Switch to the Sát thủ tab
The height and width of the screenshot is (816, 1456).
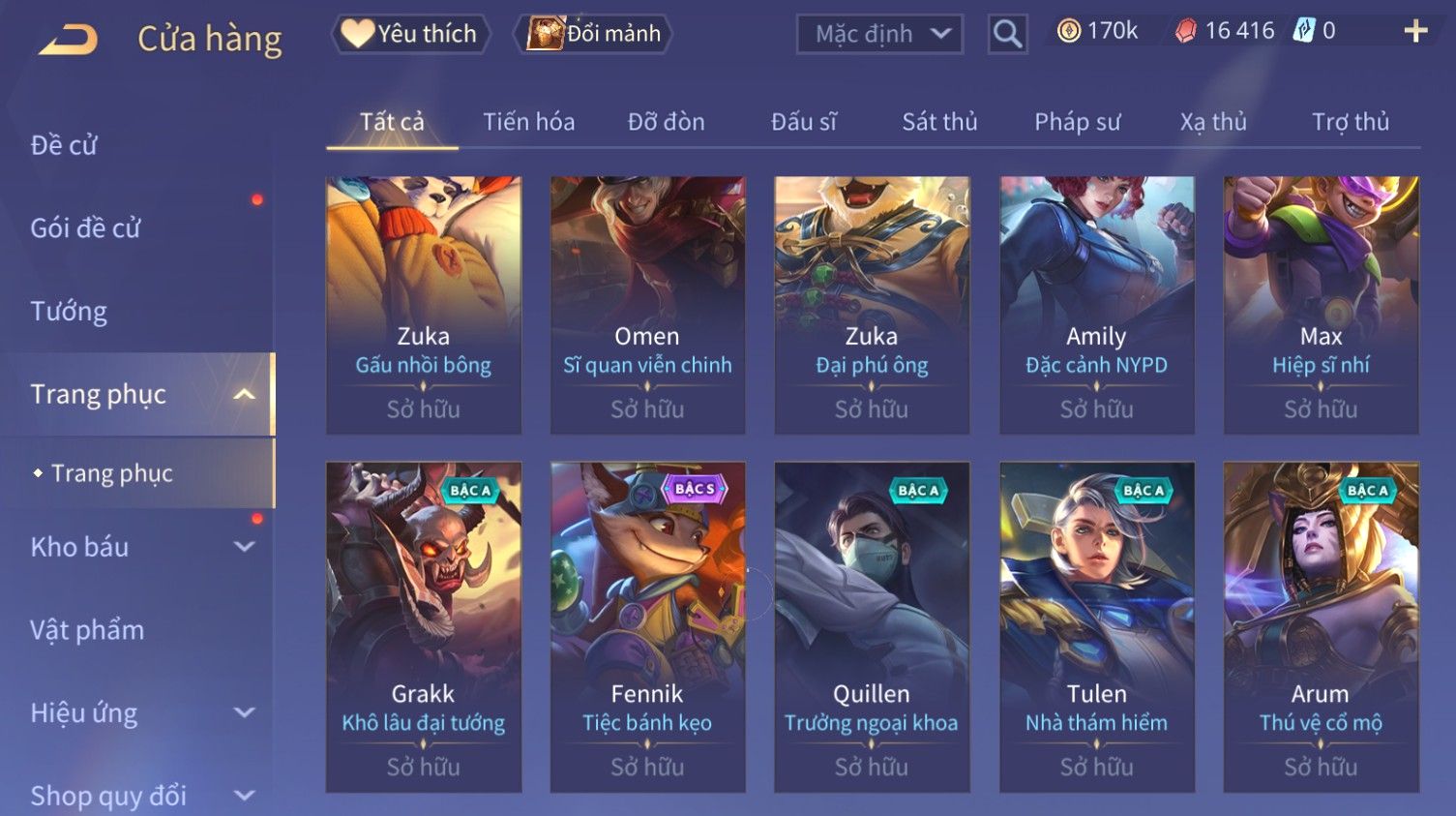(939, 122)
